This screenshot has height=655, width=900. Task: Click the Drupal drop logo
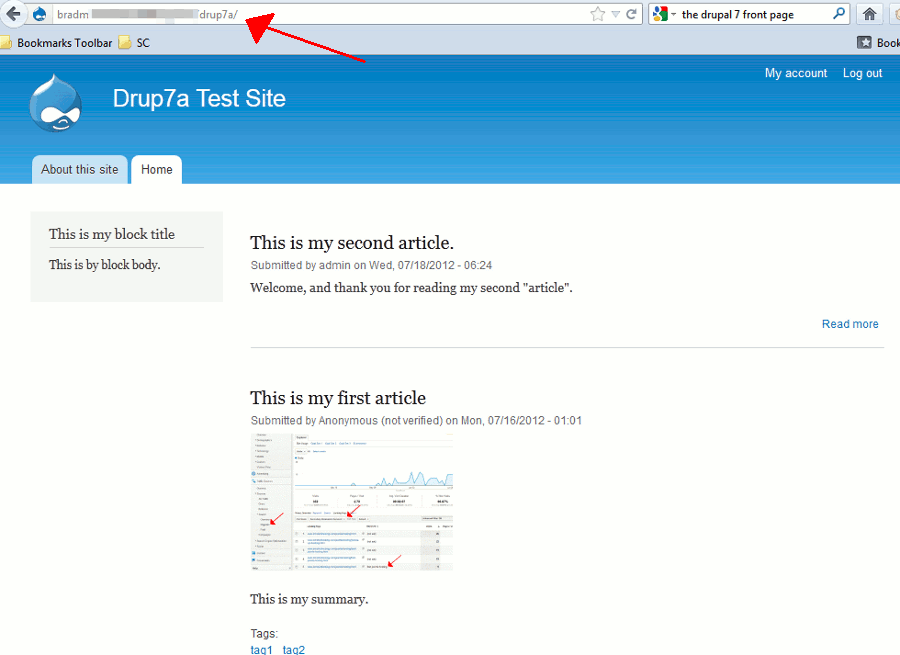[56, 103]
